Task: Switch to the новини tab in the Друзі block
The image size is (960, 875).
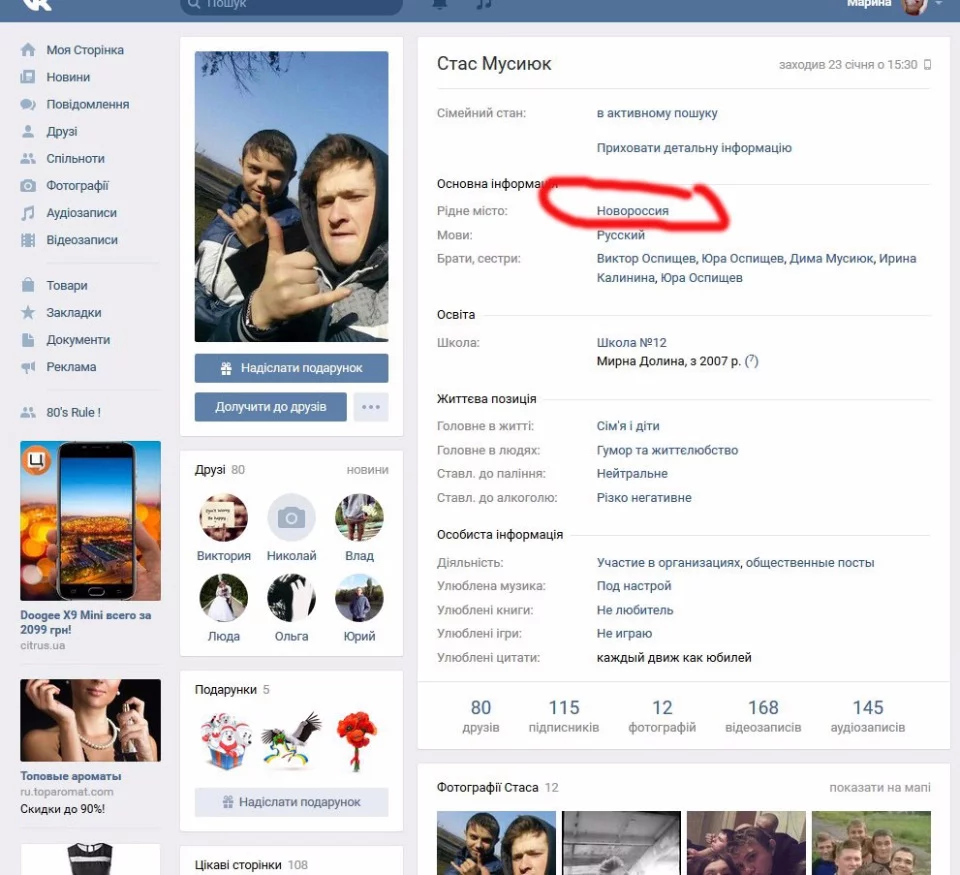Action: tap(368, 469)
